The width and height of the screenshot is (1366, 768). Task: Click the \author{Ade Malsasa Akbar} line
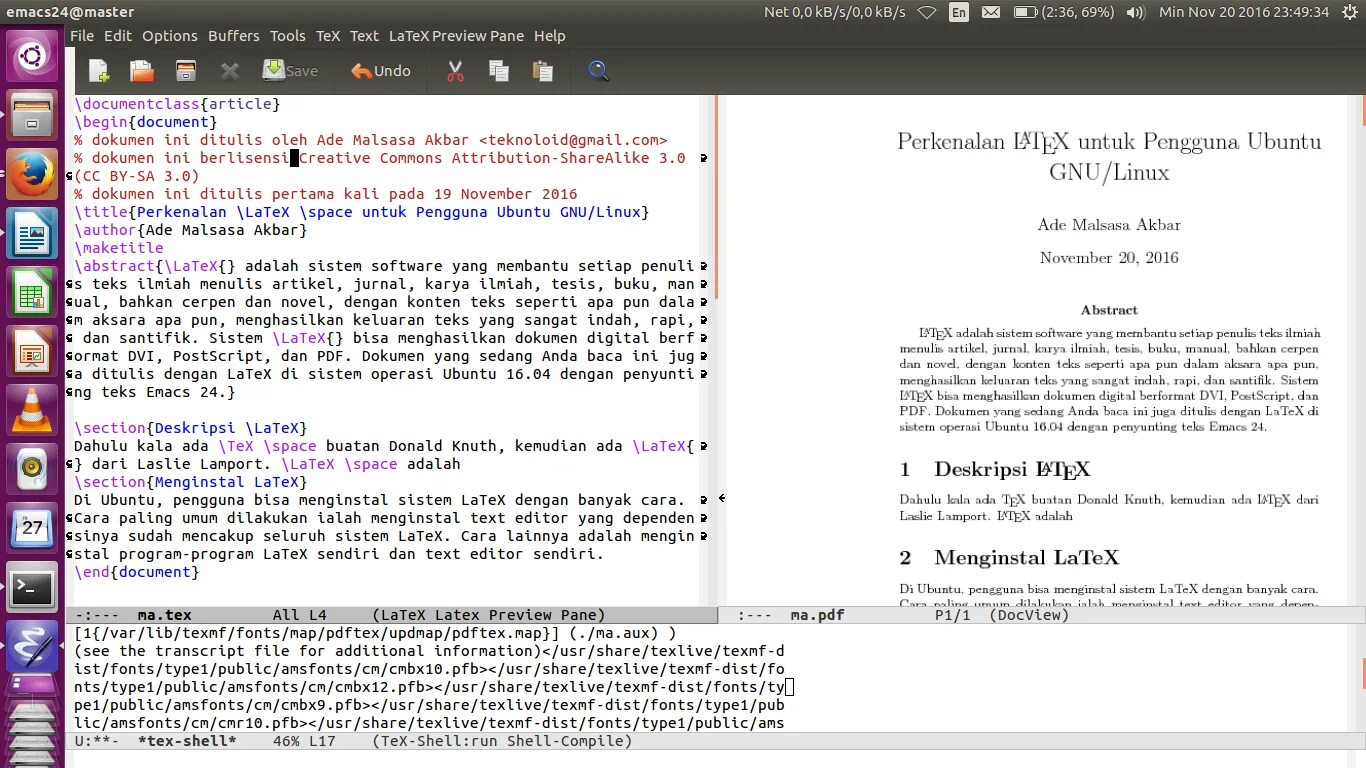coord(191,230)
